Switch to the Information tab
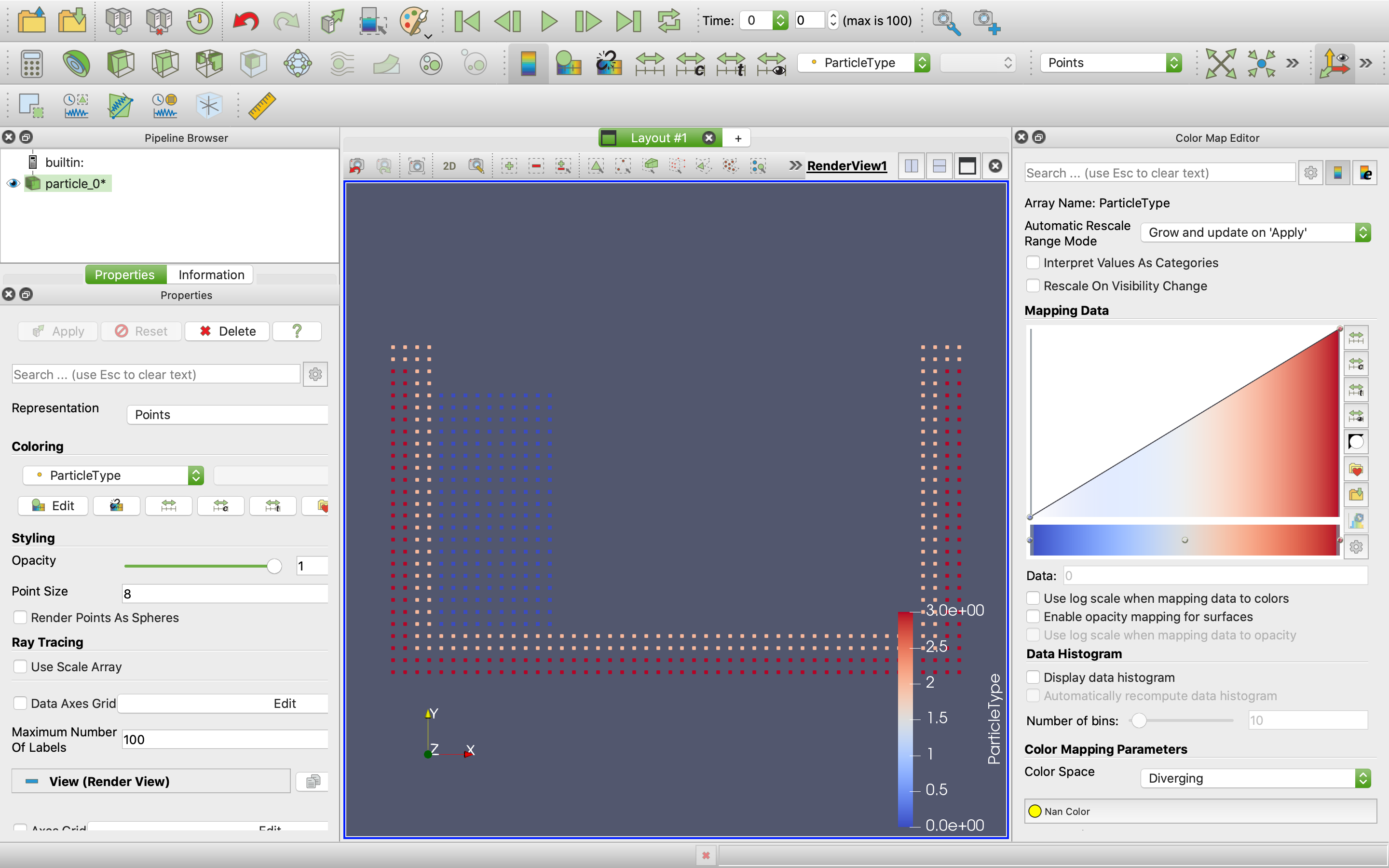This screenshot has height=868, width=1389. coord(211,273)
